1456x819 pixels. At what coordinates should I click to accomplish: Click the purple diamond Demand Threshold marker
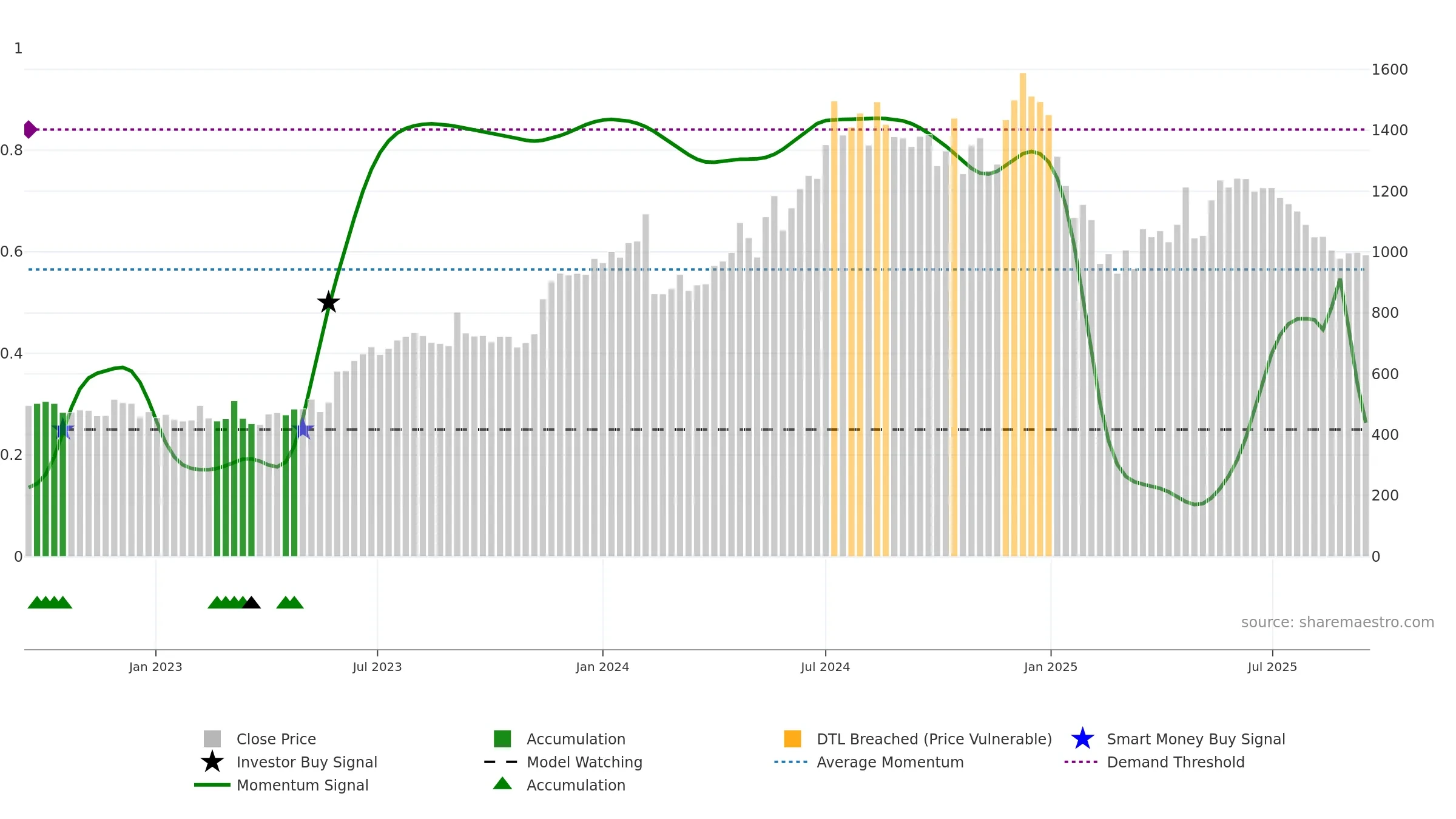click(x=30, y=129)
